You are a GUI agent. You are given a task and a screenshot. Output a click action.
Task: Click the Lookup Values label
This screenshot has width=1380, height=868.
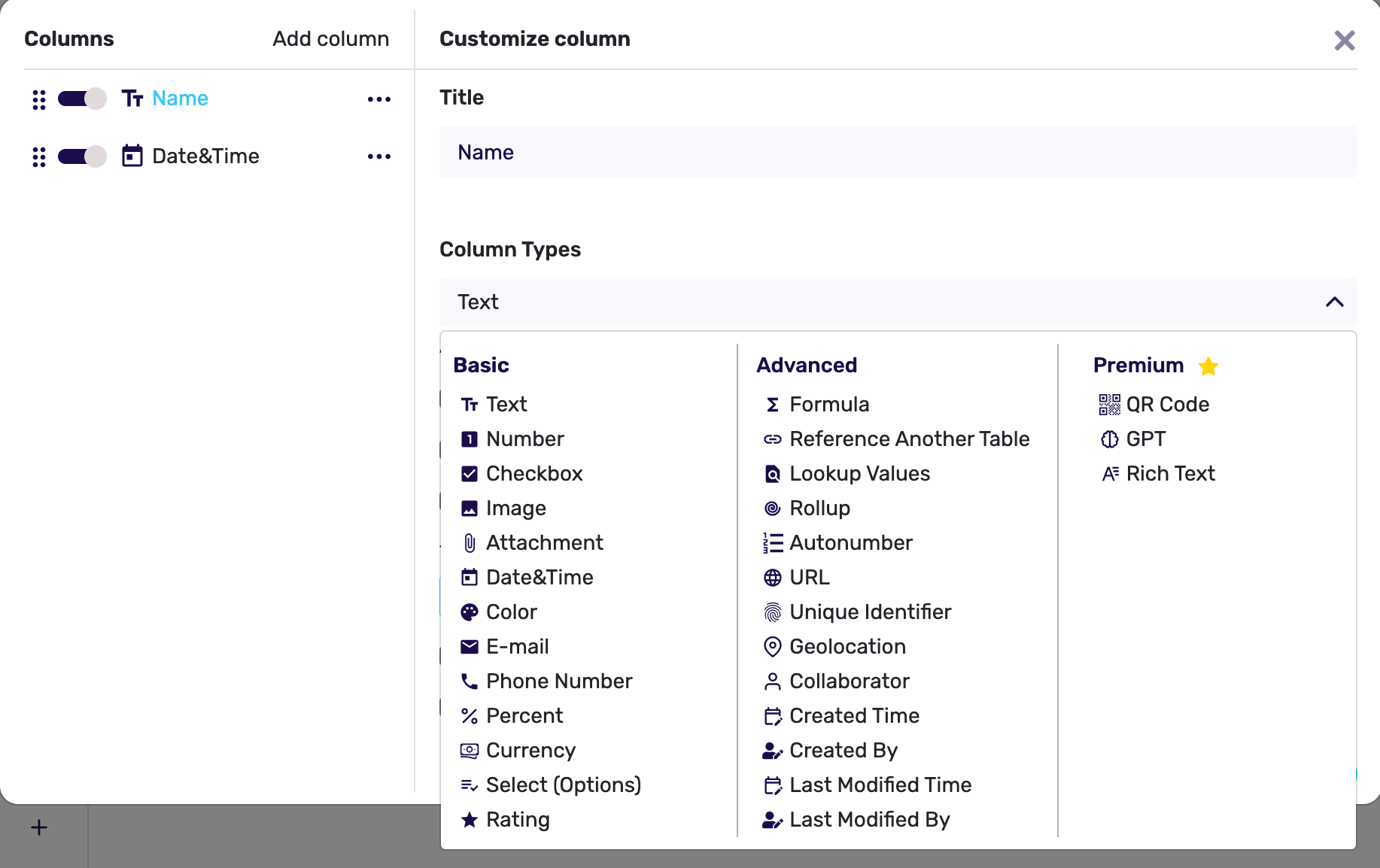[x=860, y=474]
